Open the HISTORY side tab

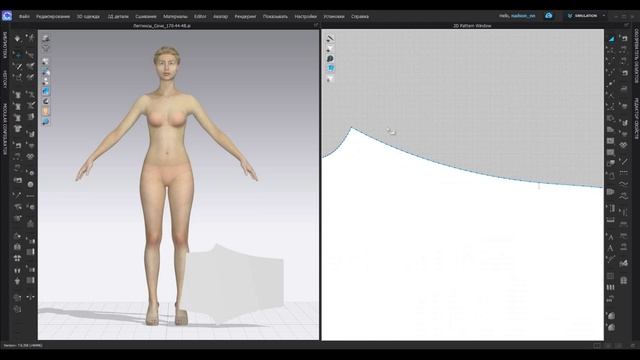pos(5,79)
